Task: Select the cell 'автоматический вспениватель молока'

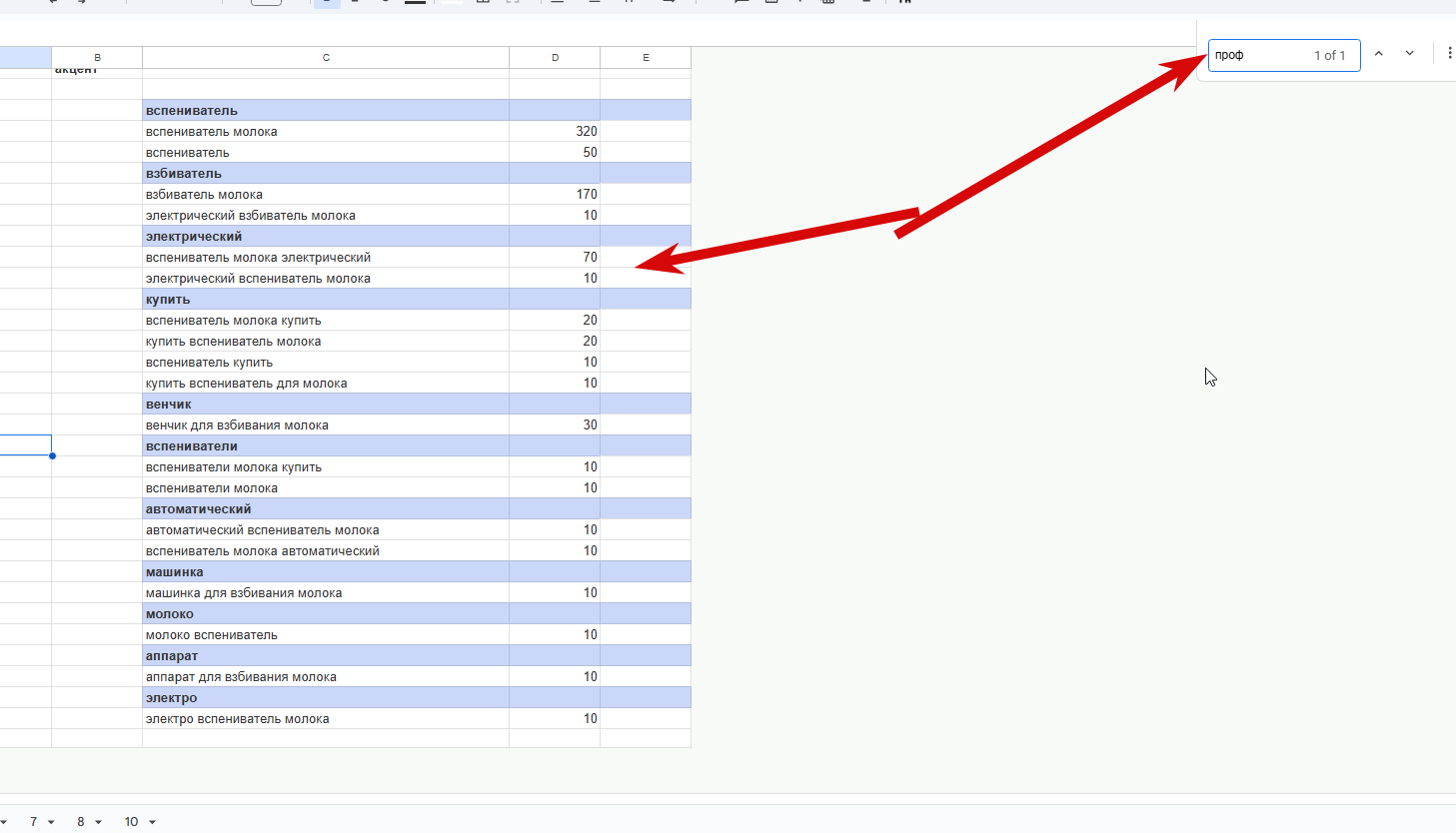Action: [x=326, y=530]
